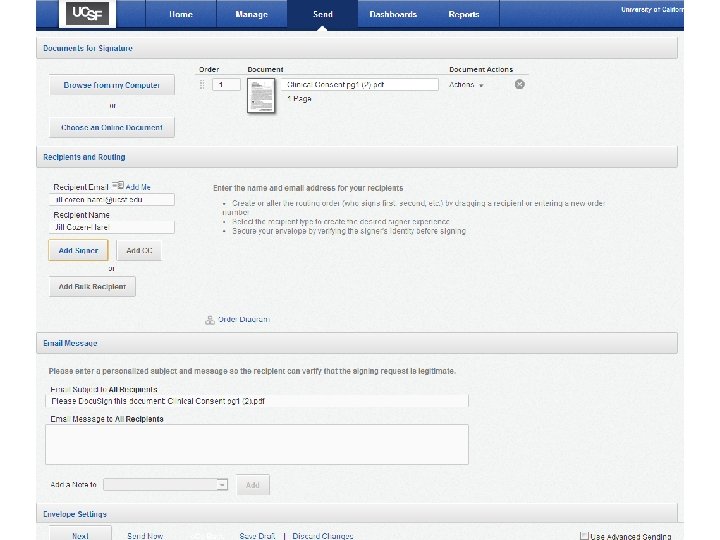Click the Add CC button
The height and width of the screenshot is (540, 720).
[139, 250]
